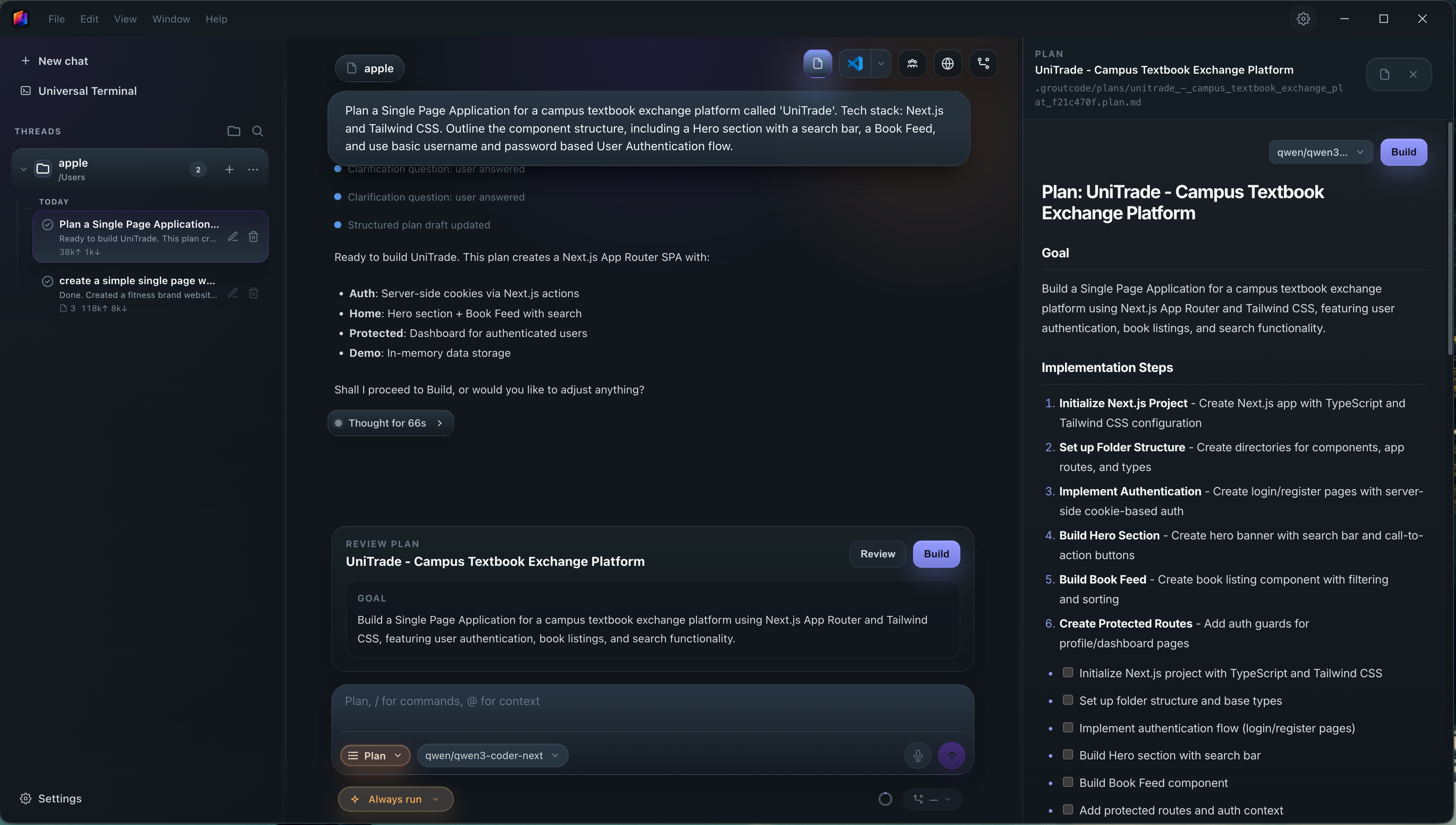The height and width of the screenshot is (825, 1456).
Task: Open the plan file icon in the Plan panel header
Action: pyautogui.click(x=1385, y=74)
